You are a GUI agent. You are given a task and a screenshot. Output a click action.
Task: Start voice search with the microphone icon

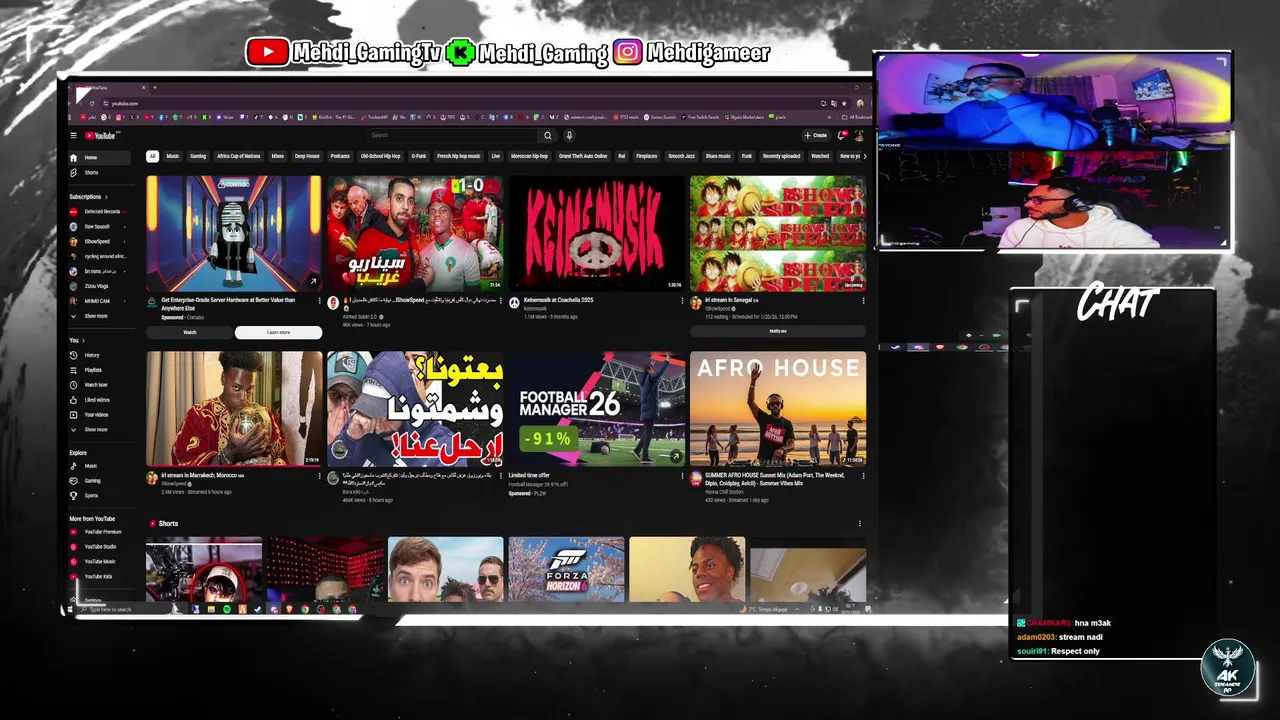pos(569,135)
